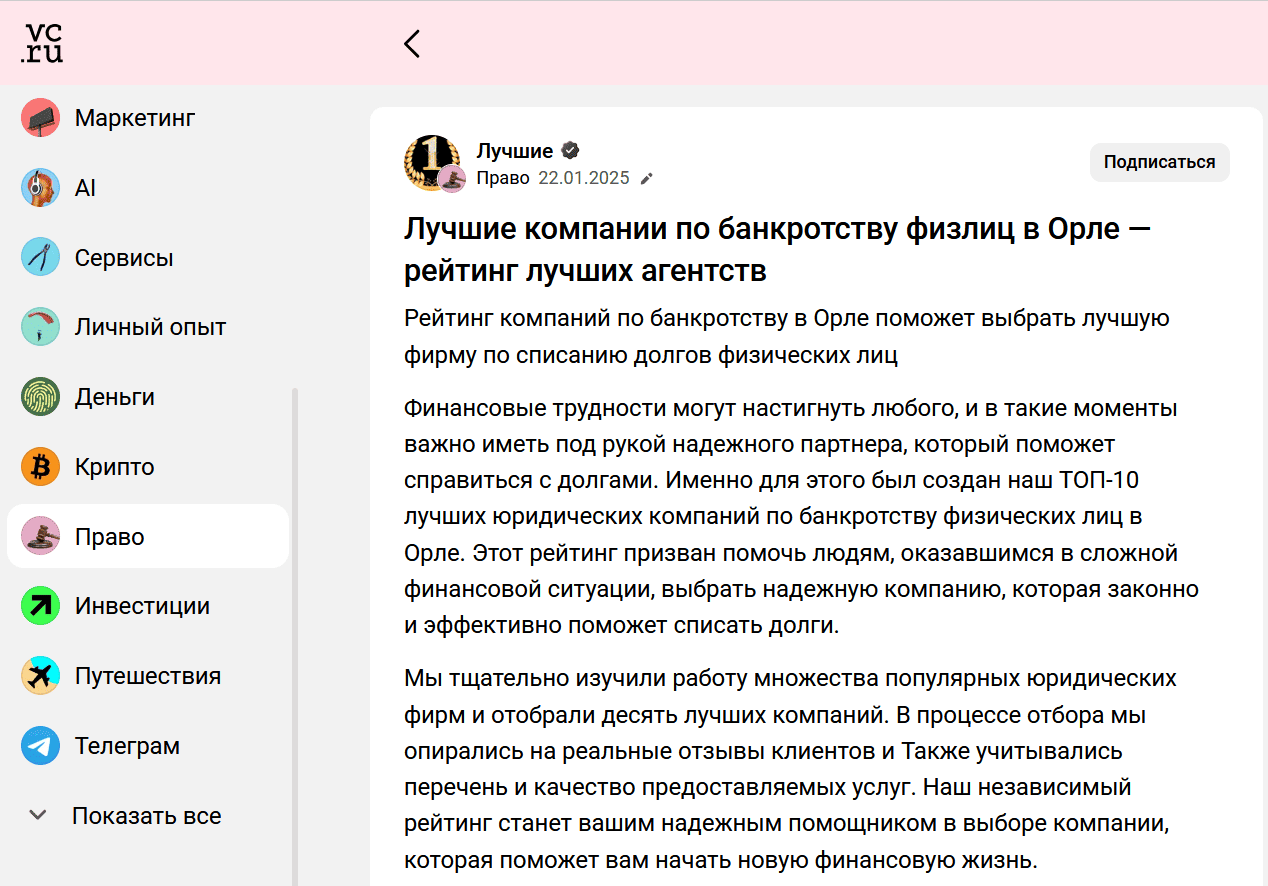1268x886 pixels.
Task: Click the Личный опыт paraglider icon
Action: [x=41, y=327]
